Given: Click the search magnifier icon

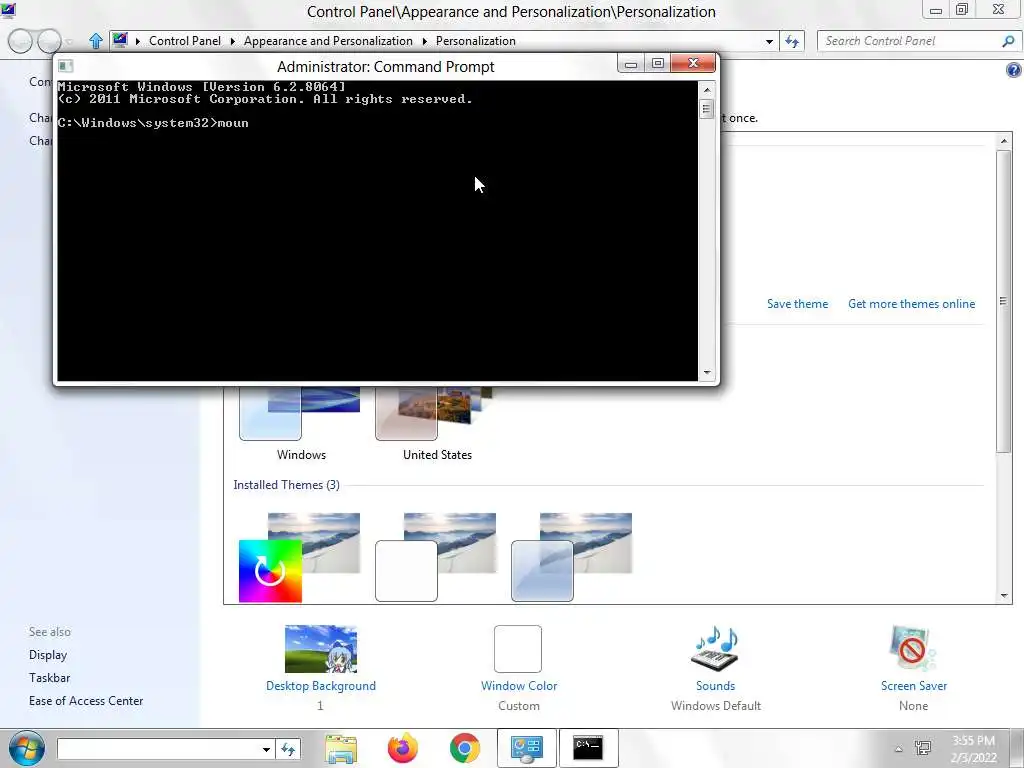Looking at the screenshot, I should [1008, 41].
